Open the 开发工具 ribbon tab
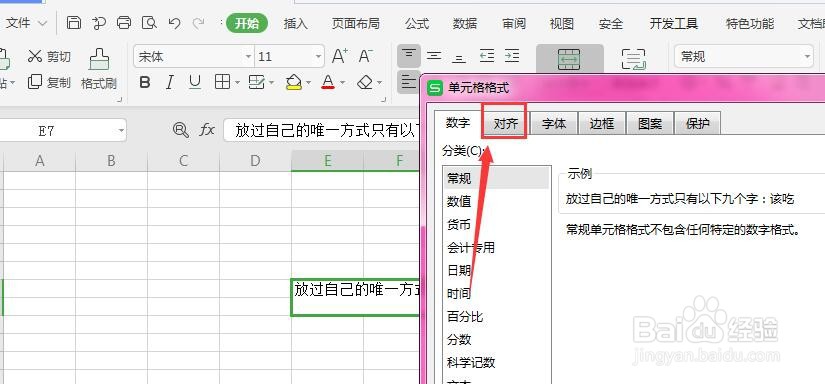The height and width of the screenshot is (384, 825). point(673,24)
